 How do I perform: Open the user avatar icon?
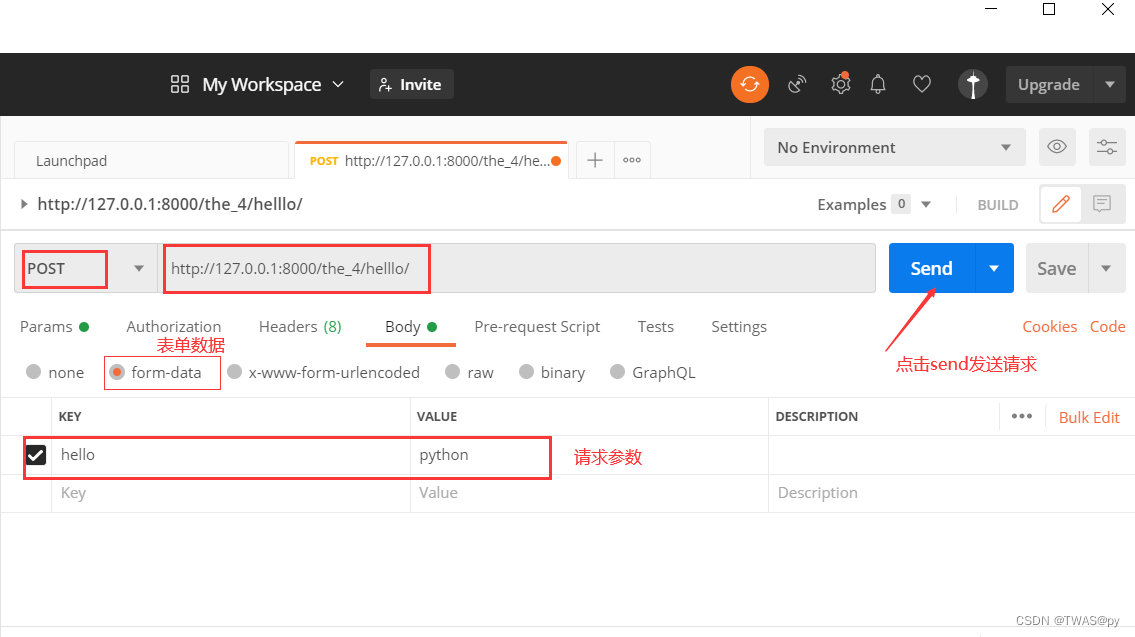tap(973, 84)
